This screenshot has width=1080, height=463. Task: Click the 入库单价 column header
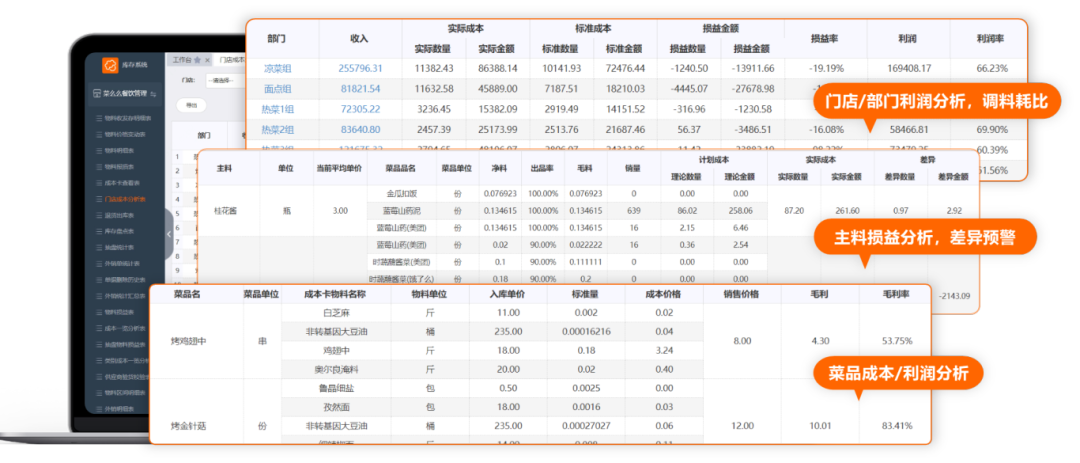tap(508, 294)
